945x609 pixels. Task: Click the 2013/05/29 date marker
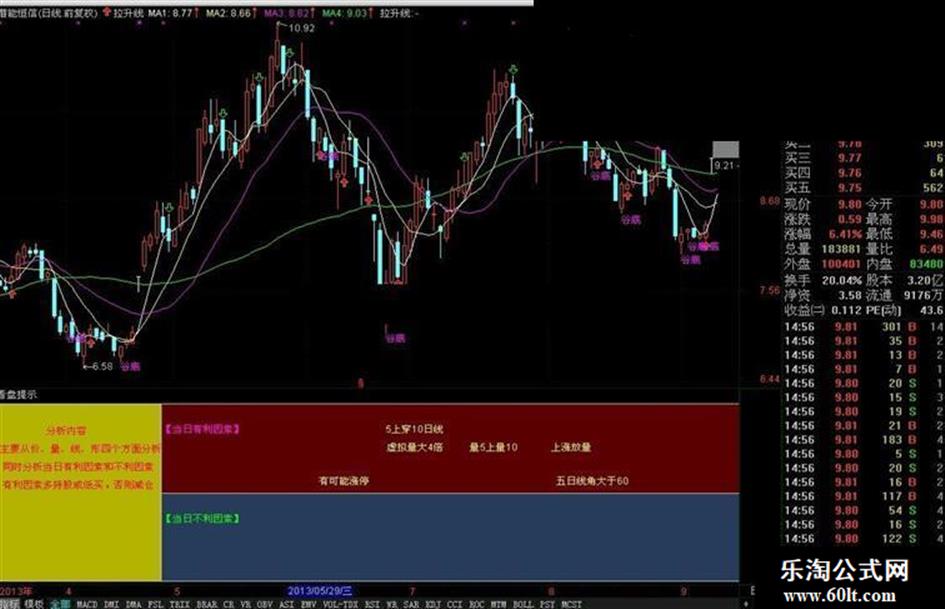[320, 591]
